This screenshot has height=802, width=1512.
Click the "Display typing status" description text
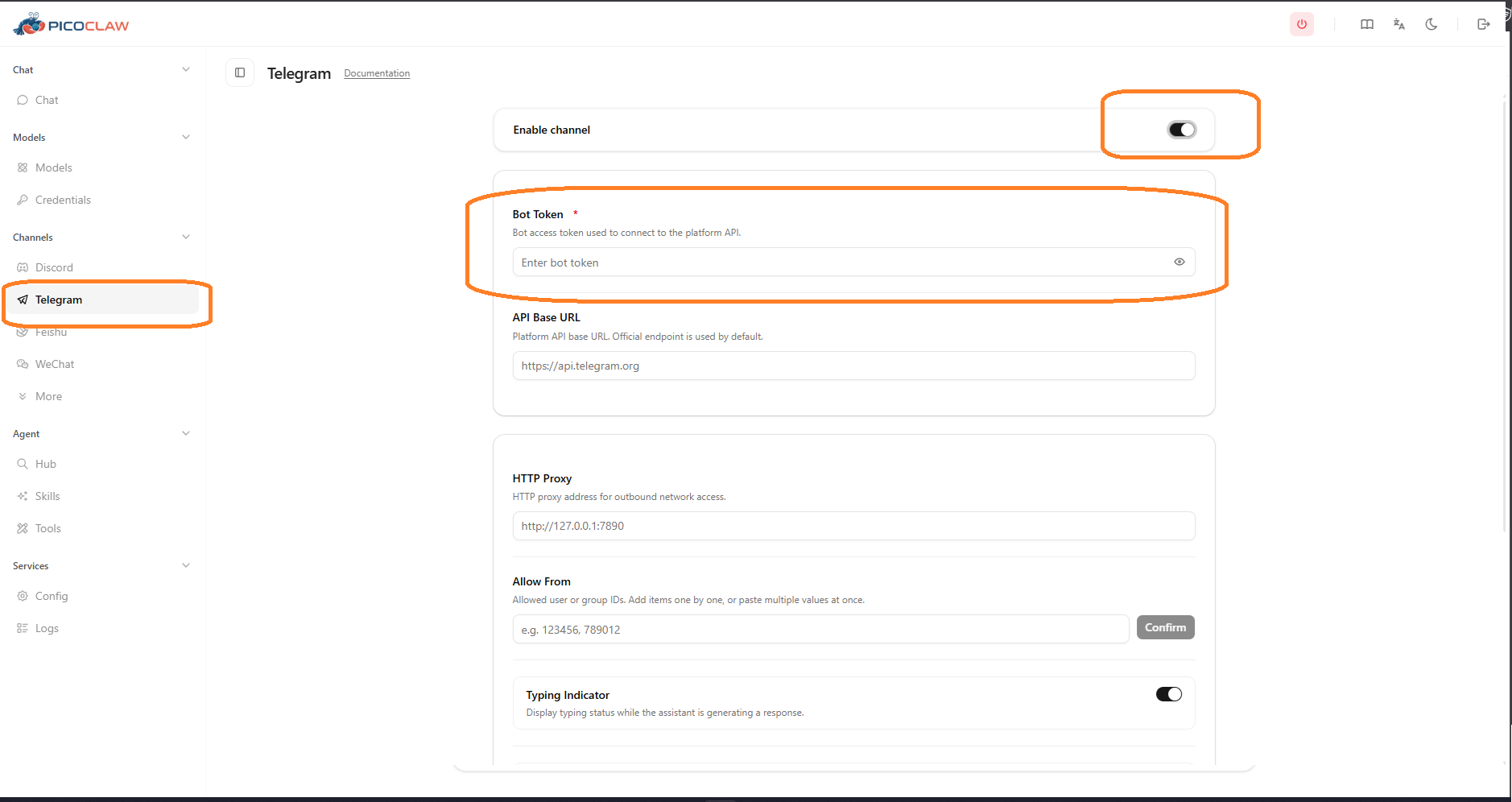click(665, 713)
